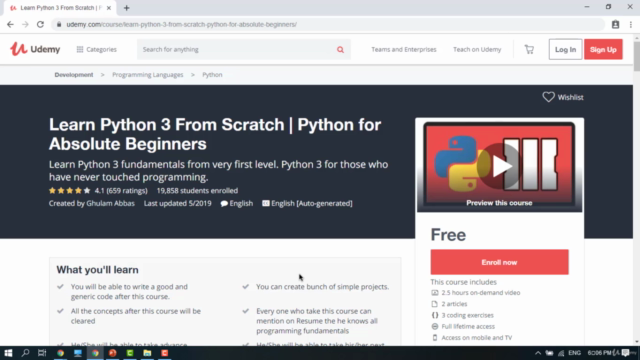Open the Chrome three-dot menu

pos(631,24)
